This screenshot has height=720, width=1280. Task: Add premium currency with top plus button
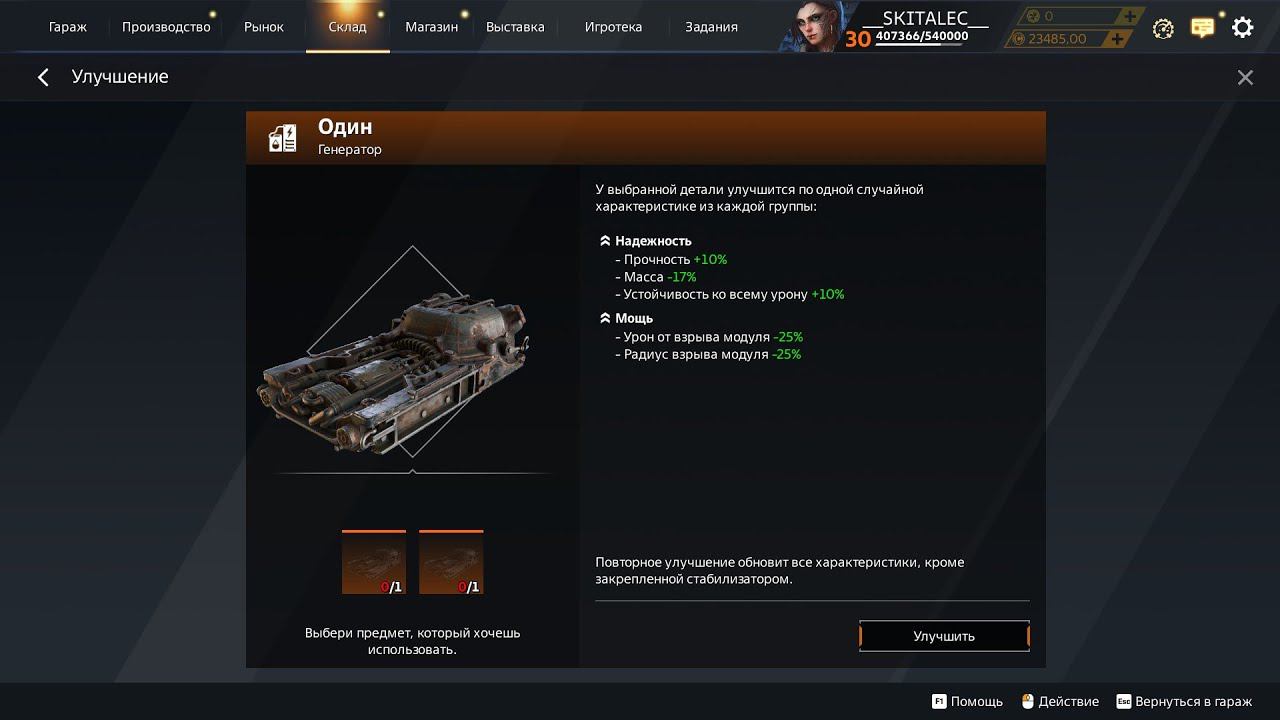click(x=1129, y=16)
